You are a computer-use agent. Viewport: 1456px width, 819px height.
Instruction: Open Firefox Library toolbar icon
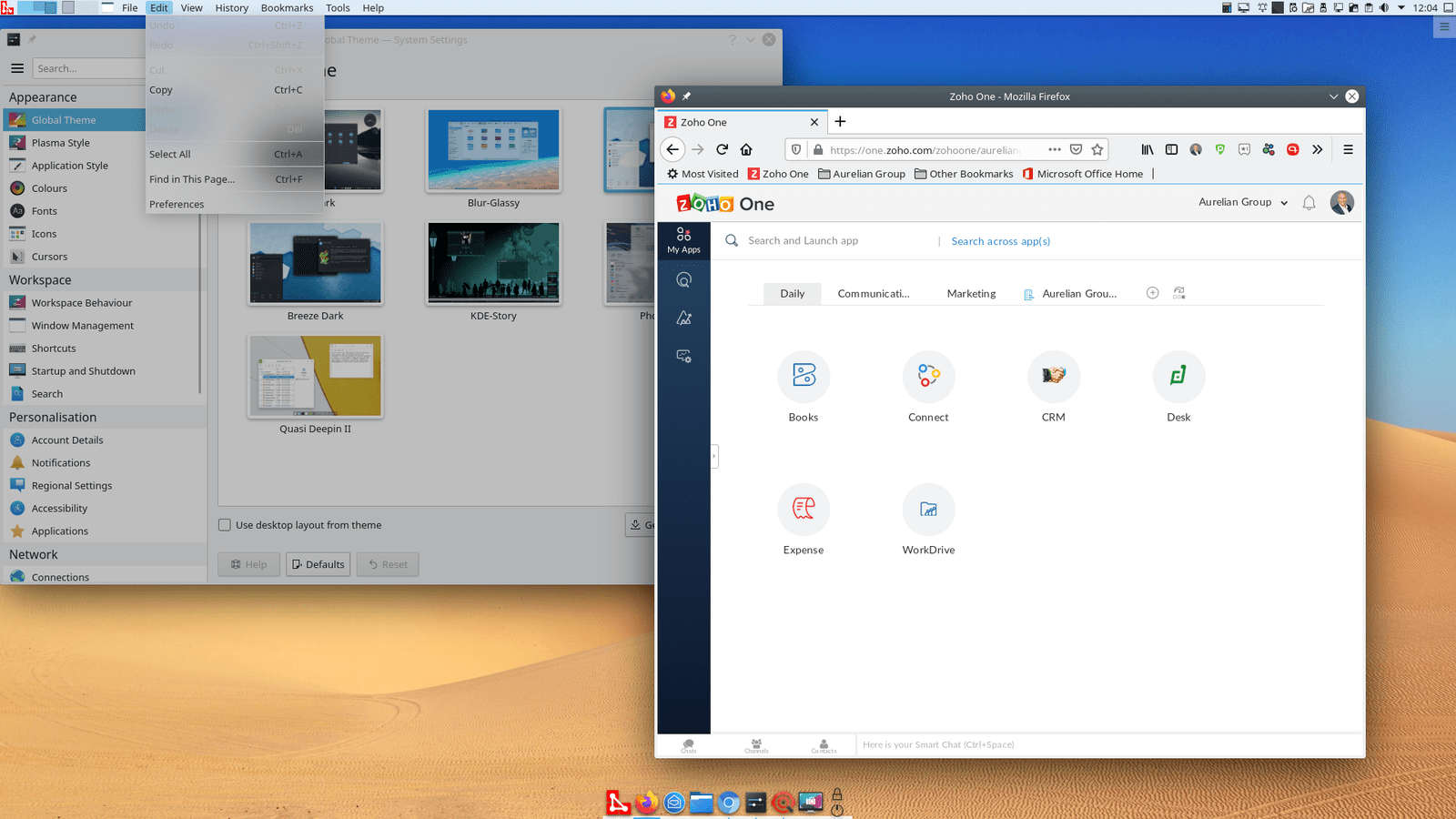1148,149
